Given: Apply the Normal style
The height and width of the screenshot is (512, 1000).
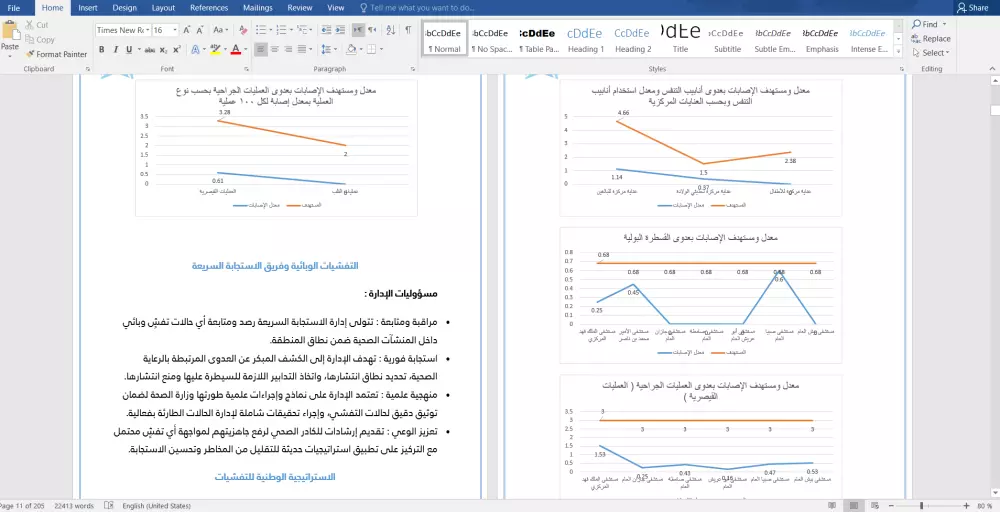Looking at the screenshot, I should pyautogui.click(x=445, y=38).
